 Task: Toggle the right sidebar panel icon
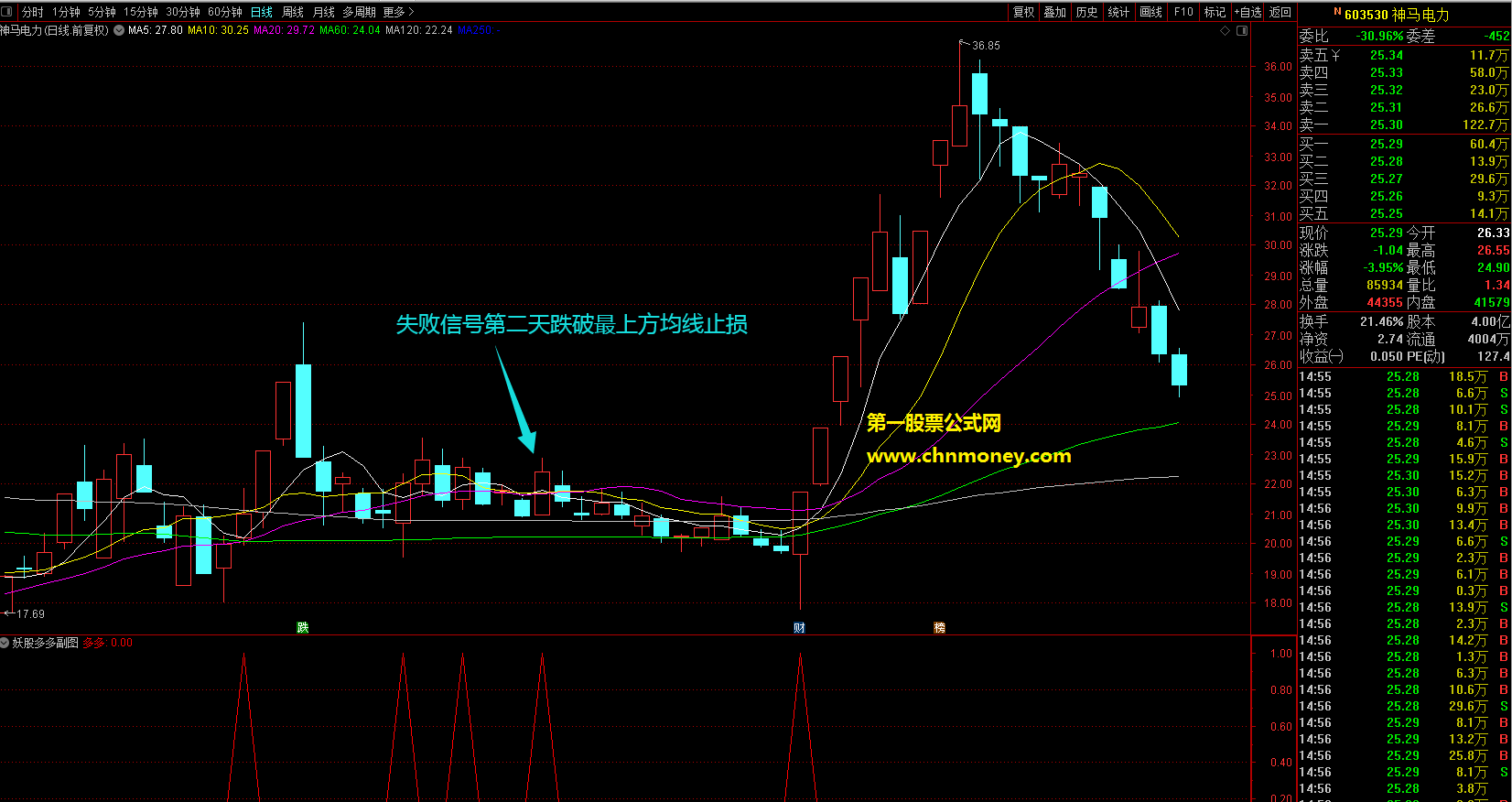point(1242,30)
